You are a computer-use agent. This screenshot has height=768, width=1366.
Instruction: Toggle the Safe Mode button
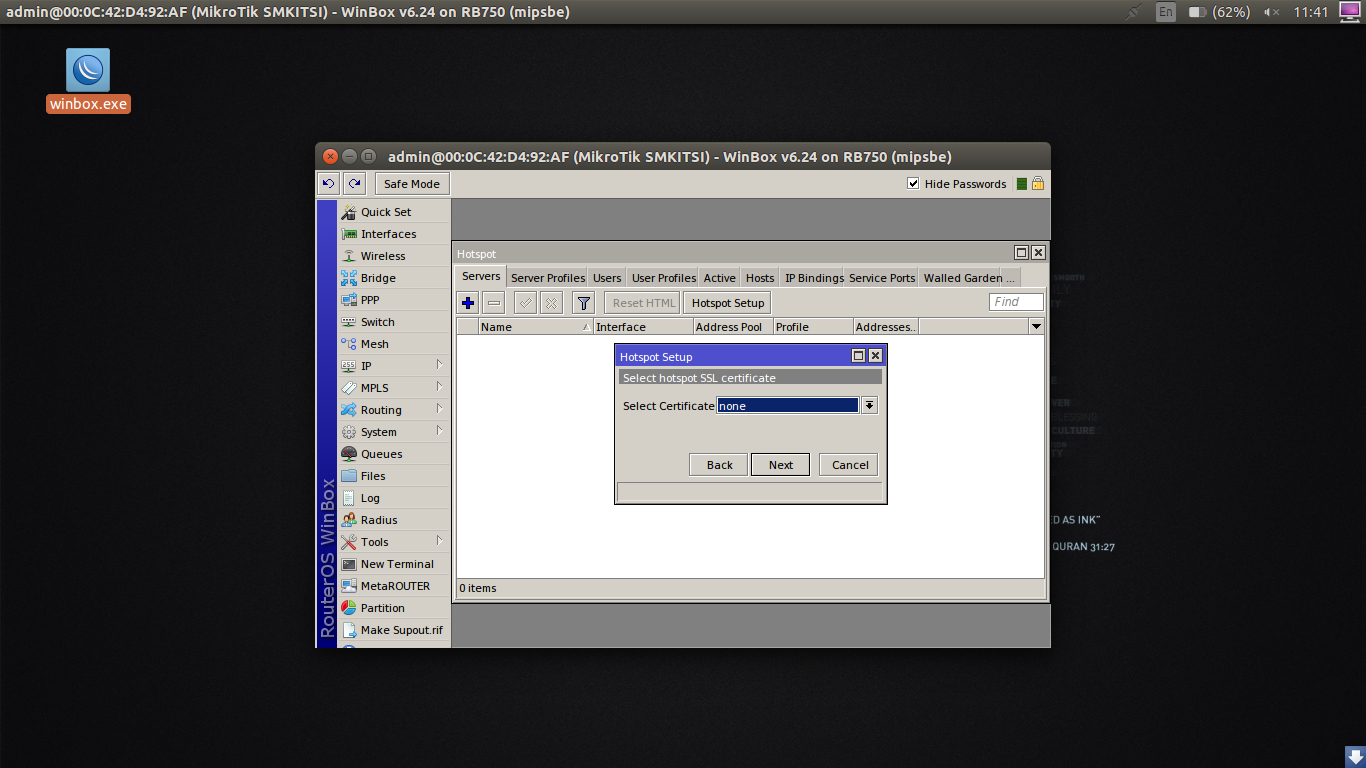pyautogui.click(x=412, y=184)
